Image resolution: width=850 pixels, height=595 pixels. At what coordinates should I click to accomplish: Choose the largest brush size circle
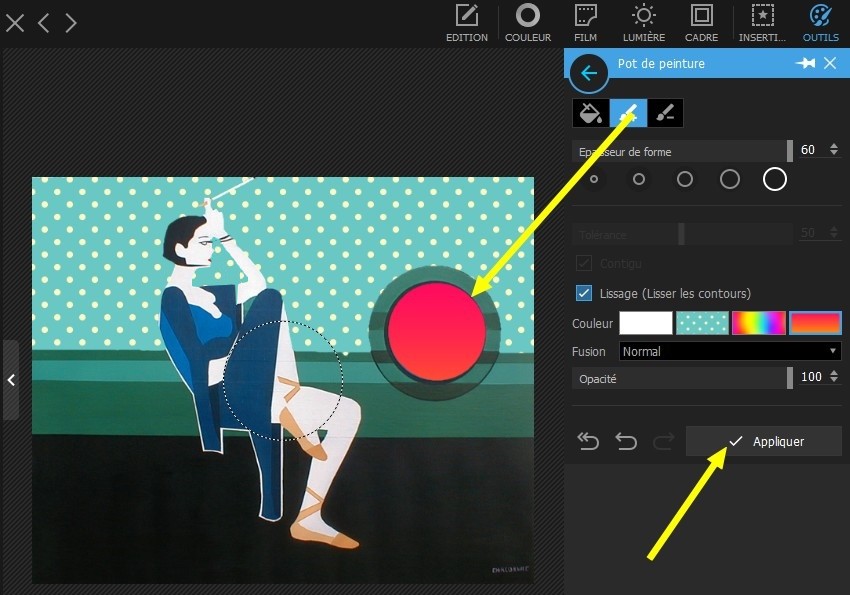(775, 179)
